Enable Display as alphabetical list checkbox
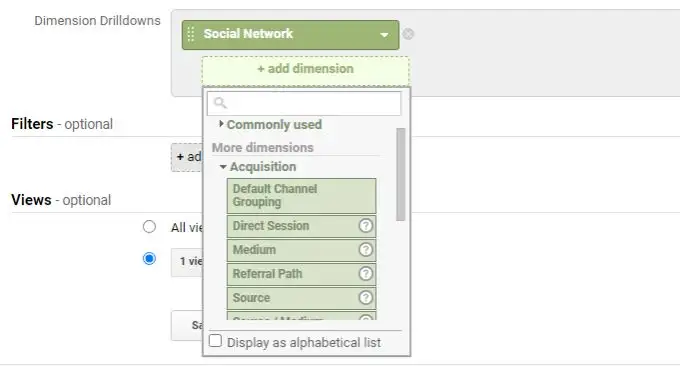680x366 pixels. [x=215, y=341]
